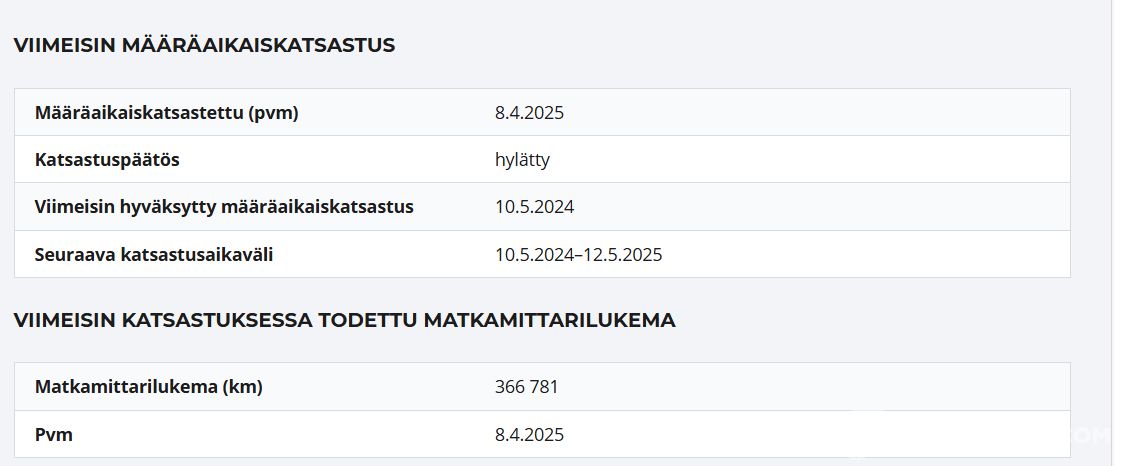Select the Katsastuspäätös label

[x=107, y=160]
